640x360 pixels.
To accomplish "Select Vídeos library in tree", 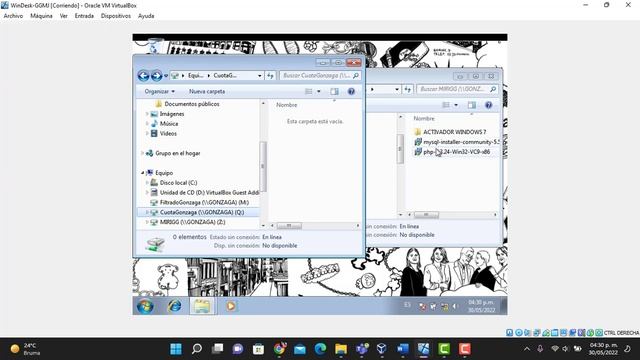I will (x=168, y=133).
